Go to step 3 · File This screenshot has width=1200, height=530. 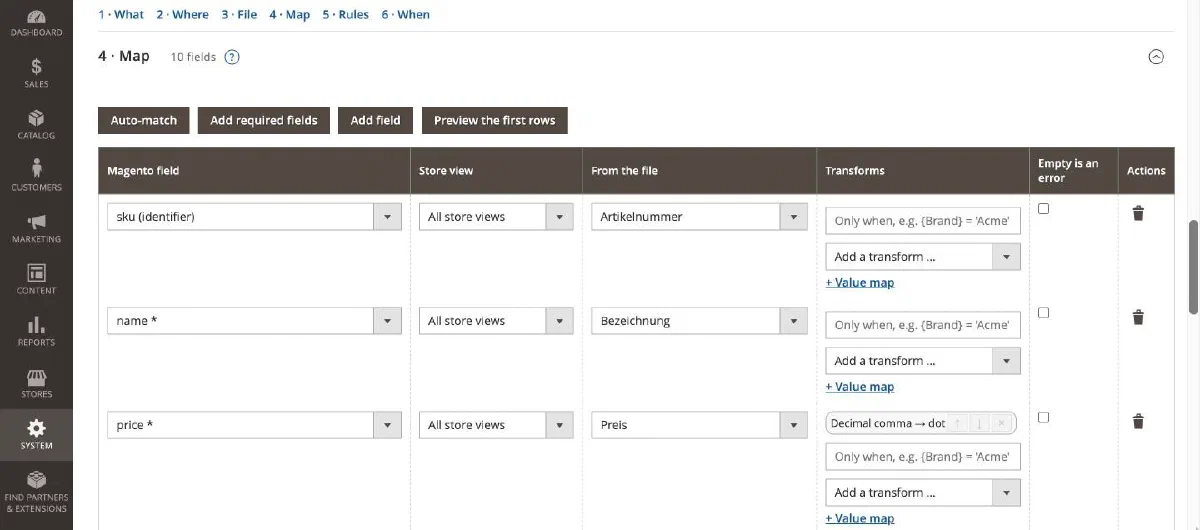coord(239,15)
